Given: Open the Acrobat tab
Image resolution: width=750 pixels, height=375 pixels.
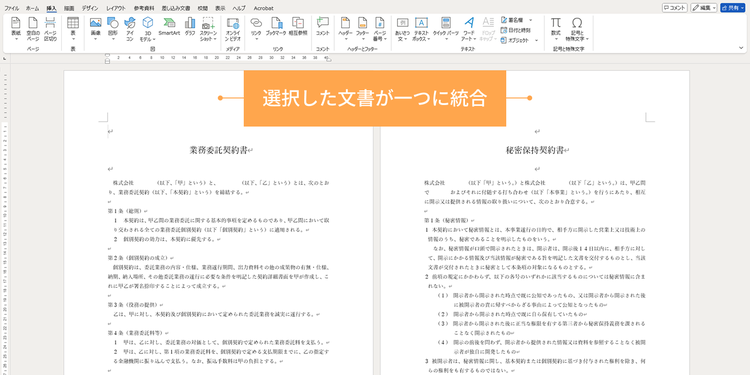Looking at the screenshot, I should 263,8.
